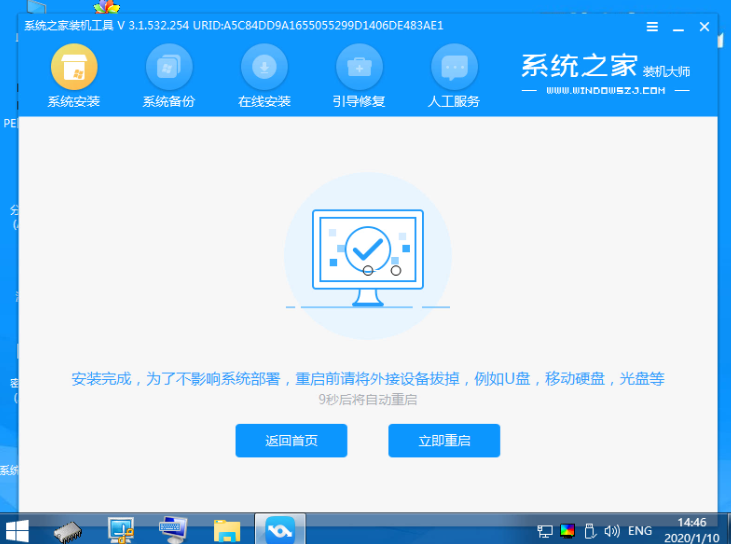
Task: Open the Windows Start menu
Action: pos(17,529)
